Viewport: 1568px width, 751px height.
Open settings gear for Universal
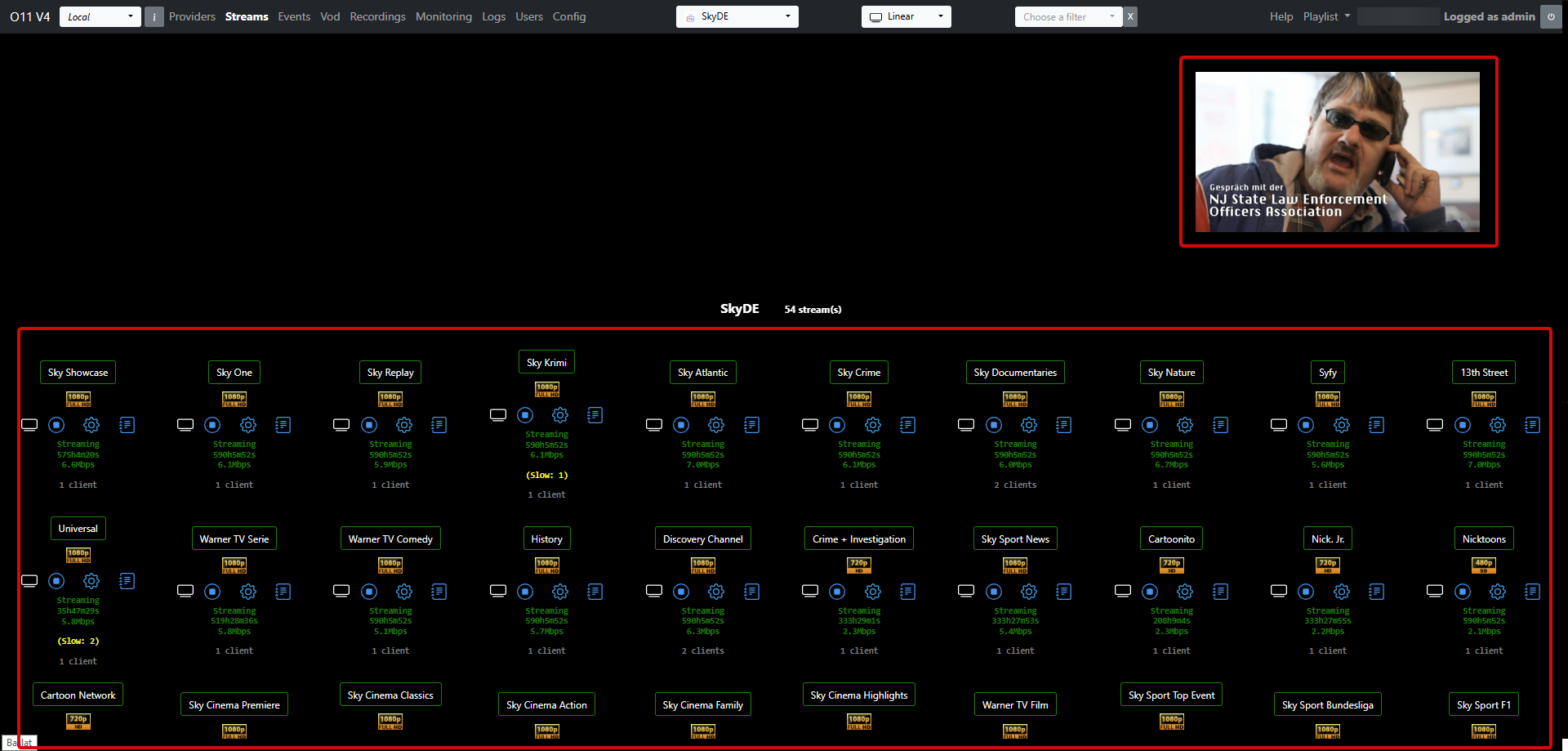coord(91,581)
